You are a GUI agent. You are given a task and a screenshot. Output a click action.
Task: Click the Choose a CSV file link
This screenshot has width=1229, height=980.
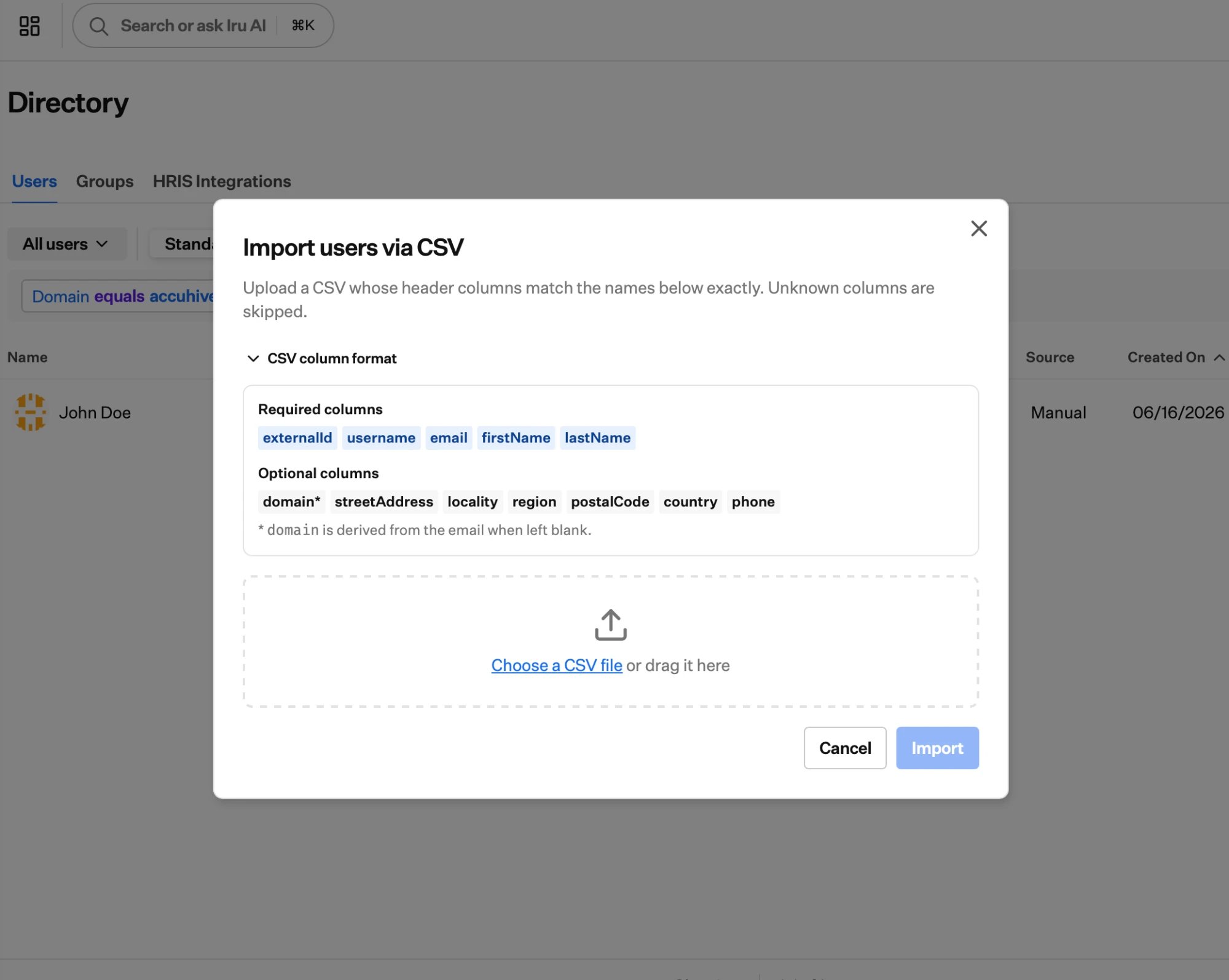pyautogui.click(x=557, y=665)
